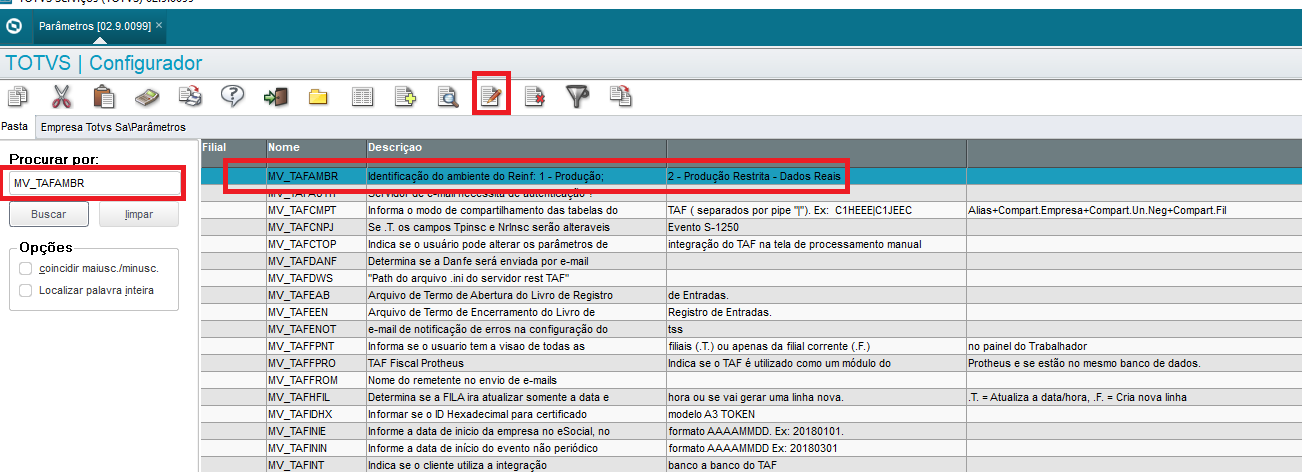Select the MV_TAFCNPJ row
The image size is (1302, 472).
751,227
